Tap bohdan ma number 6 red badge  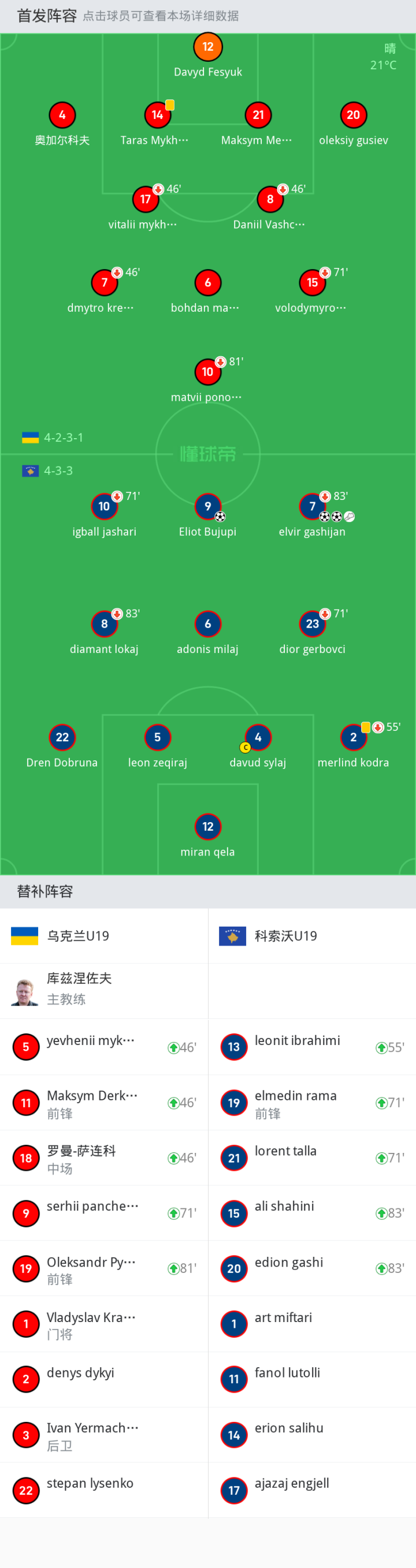click(207, 282)
